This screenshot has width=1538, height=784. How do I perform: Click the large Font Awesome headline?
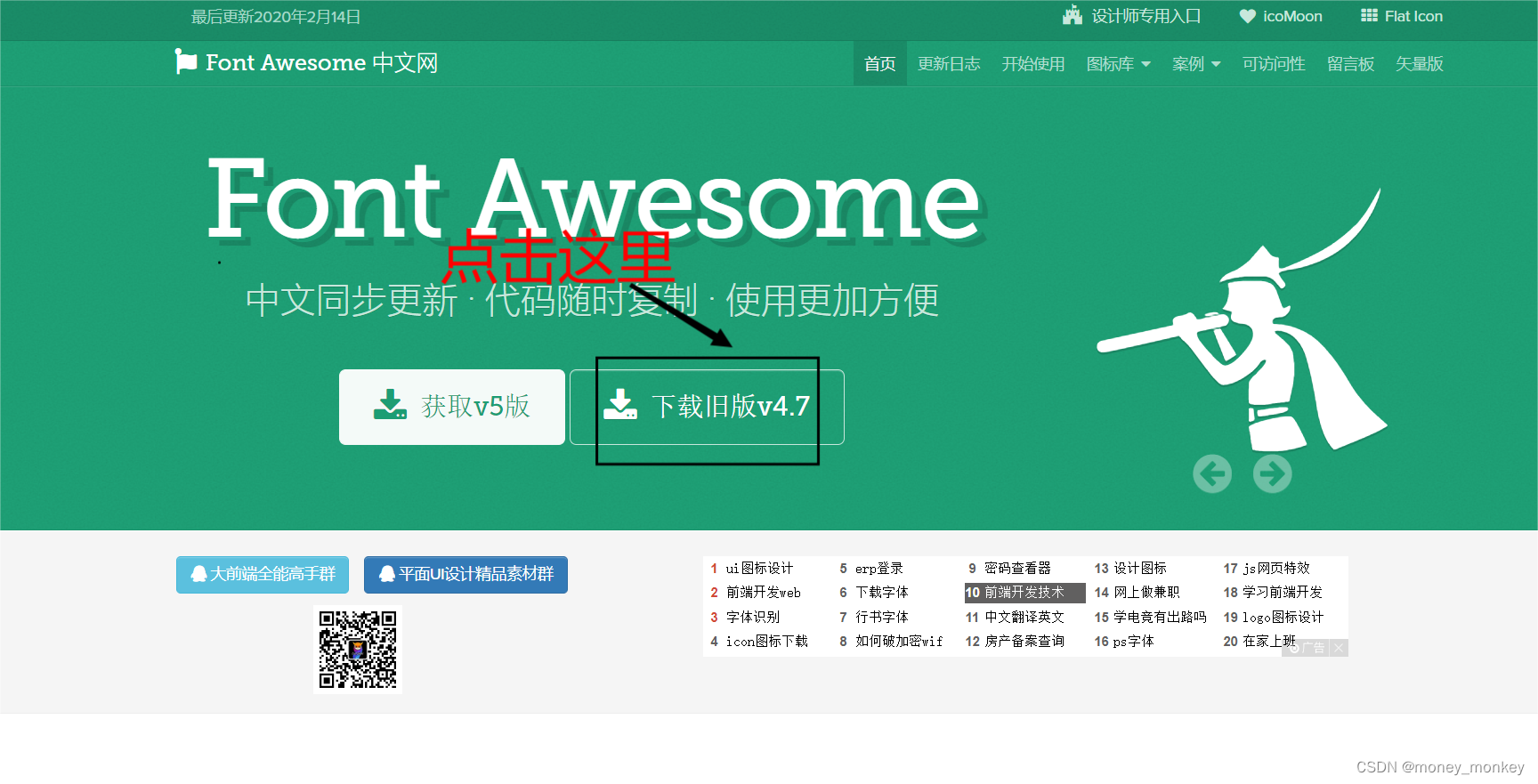click(x=594, y=200)
